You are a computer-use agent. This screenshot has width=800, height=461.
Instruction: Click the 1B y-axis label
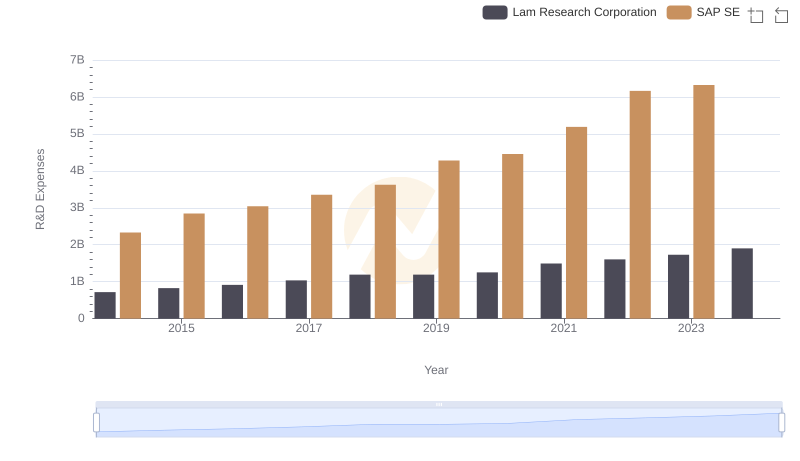(77, 281)
